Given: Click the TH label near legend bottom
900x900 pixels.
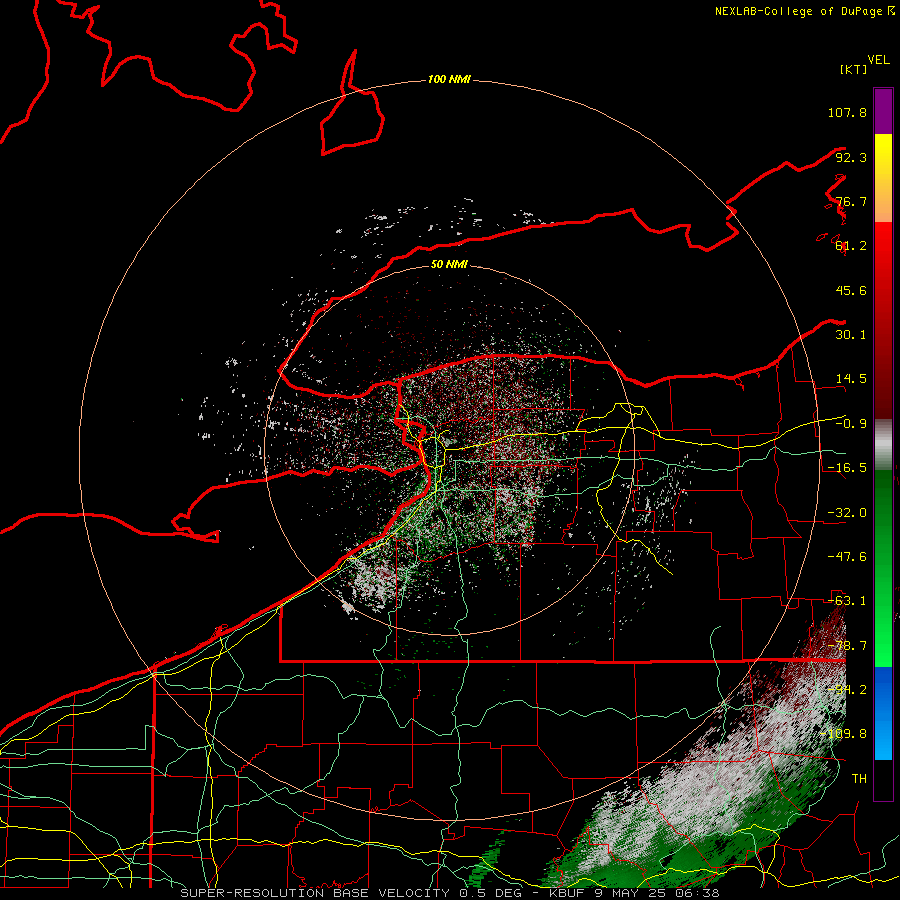Looking at the screenshot, I should coord(859,779).
